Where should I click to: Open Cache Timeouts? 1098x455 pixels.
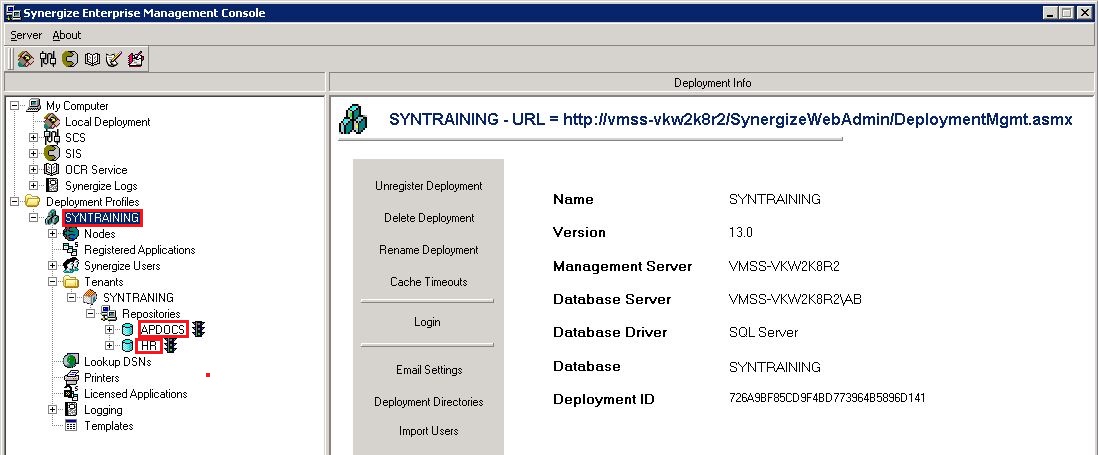(429, 281)
